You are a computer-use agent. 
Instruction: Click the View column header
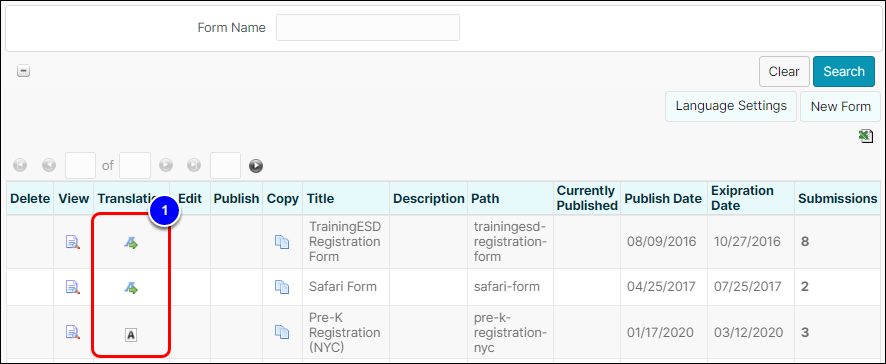[x=73, y=198]
